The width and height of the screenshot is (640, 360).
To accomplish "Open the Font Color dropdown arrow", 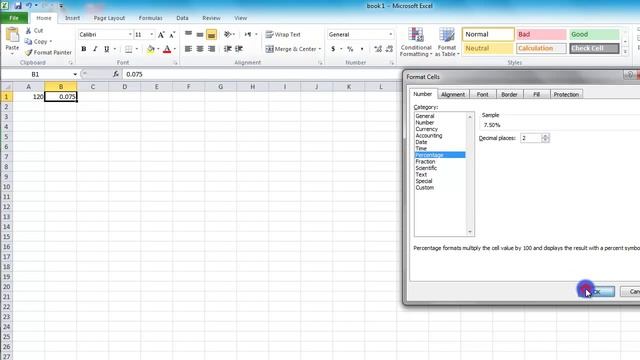I will pos(175,49).
